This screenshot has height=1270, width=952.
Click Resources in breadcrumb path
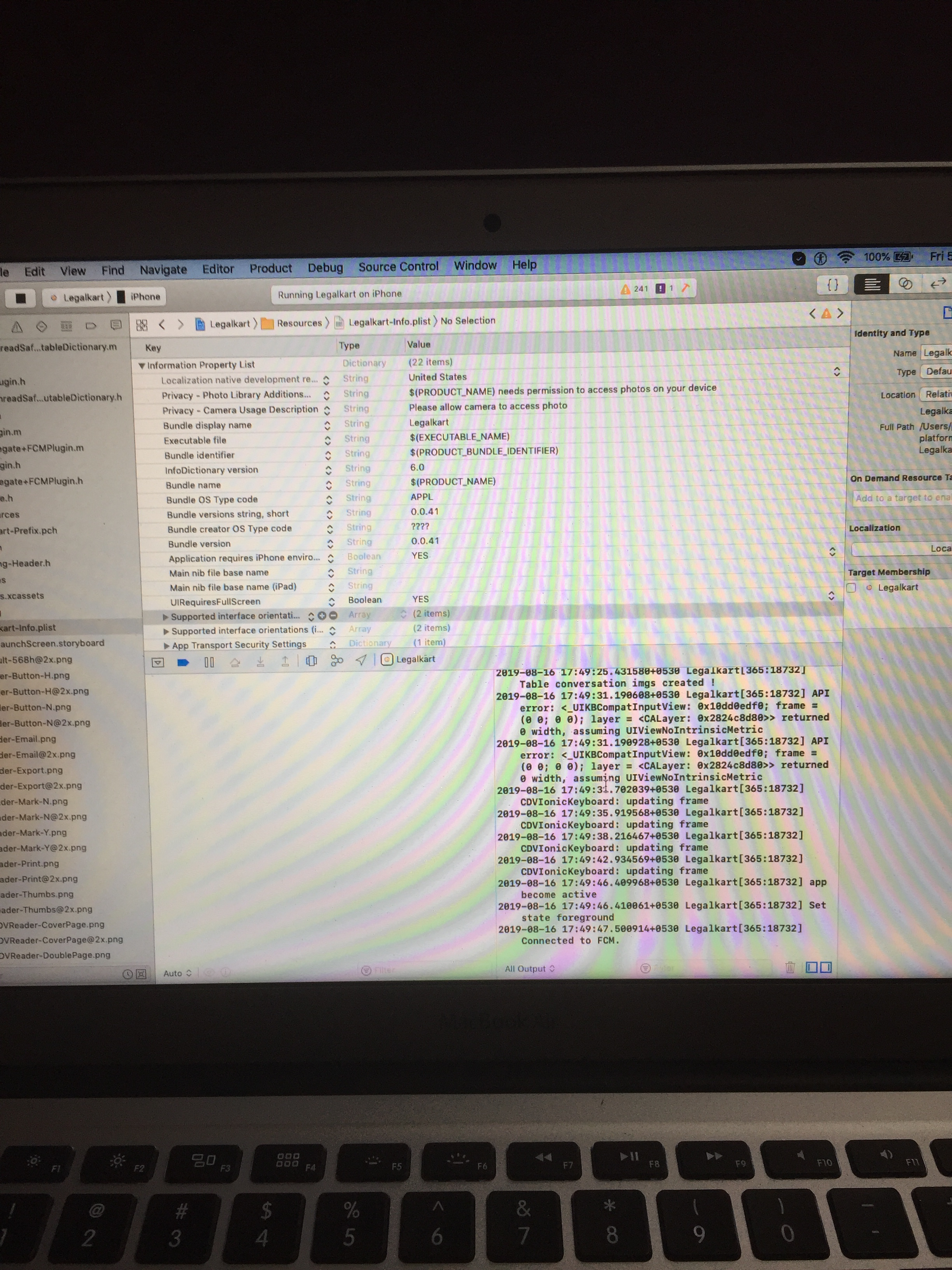(x=299, y=323)
